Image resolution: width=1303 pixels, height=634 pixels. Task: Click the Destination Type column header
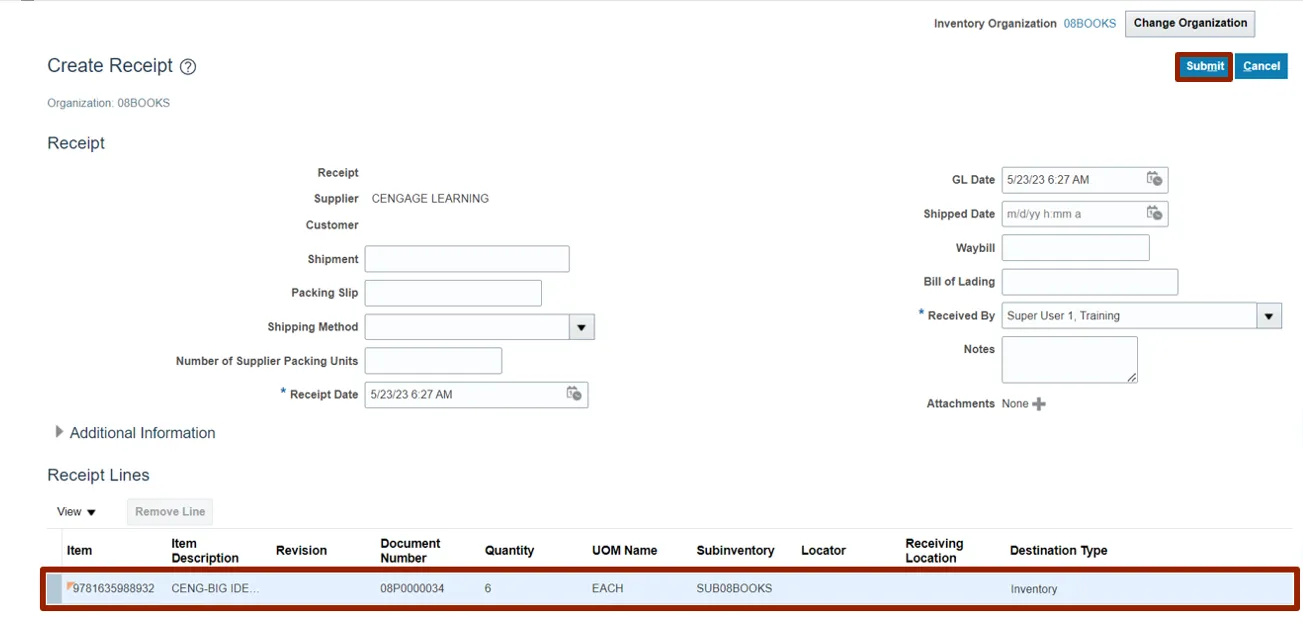click(x=1058, y=551)
